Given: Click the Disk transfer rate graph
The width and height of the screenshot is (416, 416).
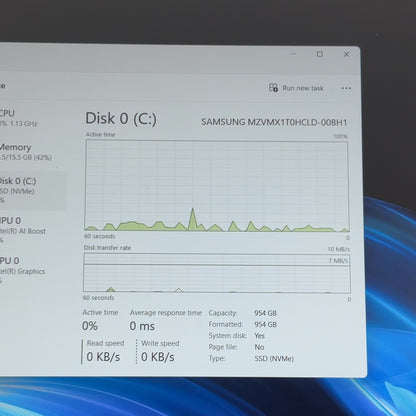Looking at the screenshot, I should coord(217,273).
